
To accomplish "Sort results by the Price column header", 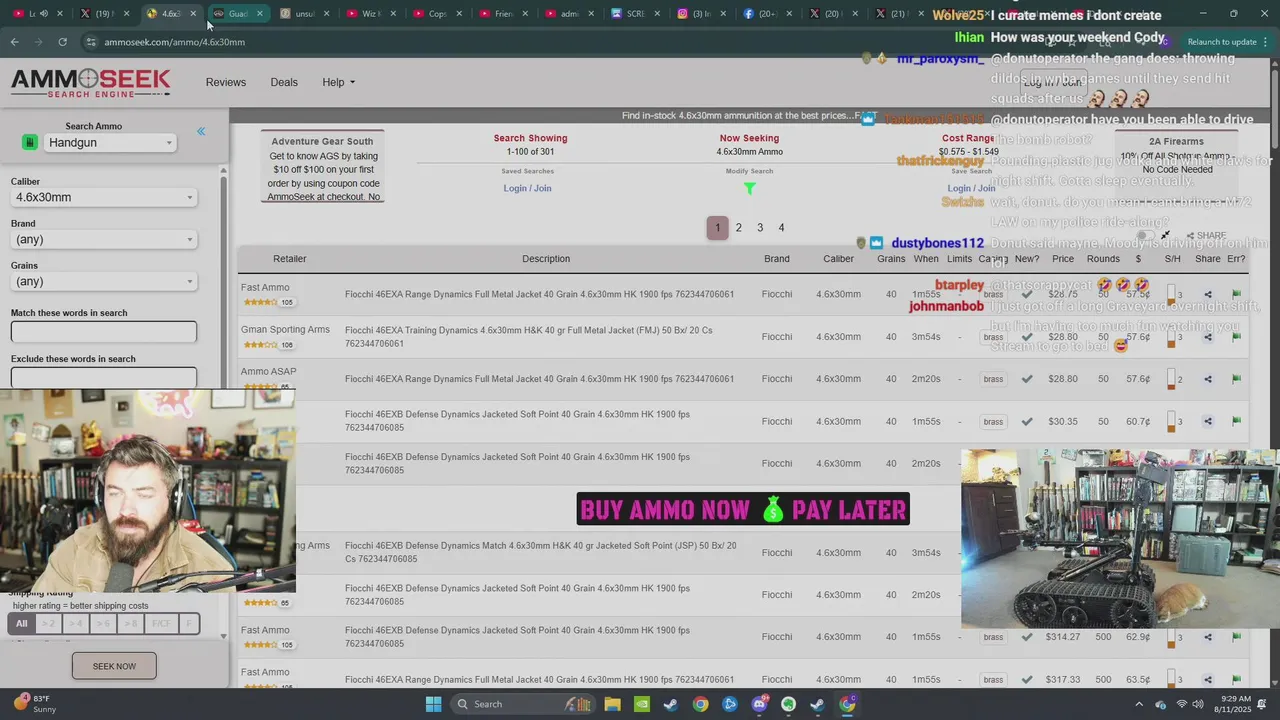I will tap(1063, 259).
